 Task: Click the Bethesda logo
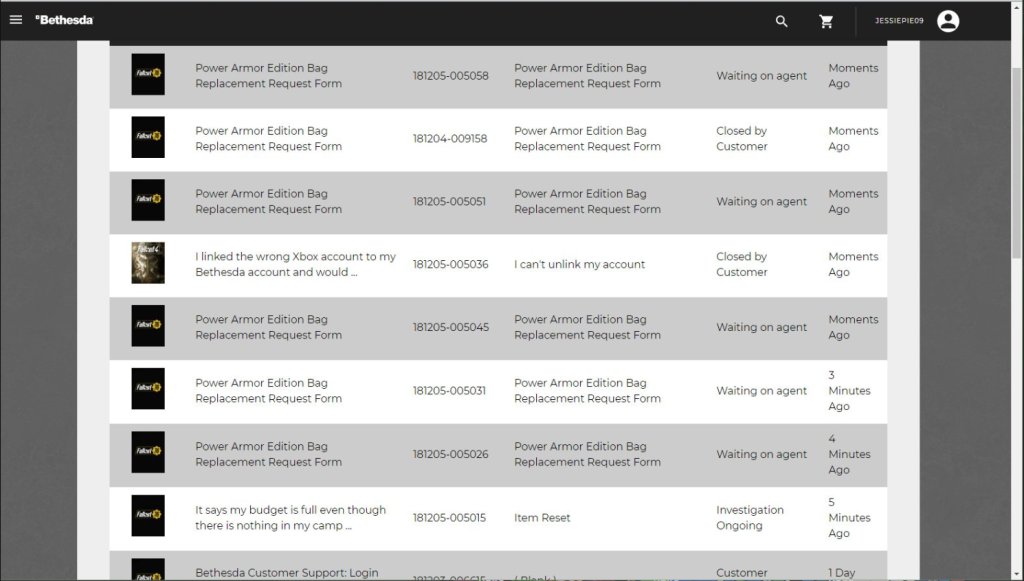coord(64,20)
